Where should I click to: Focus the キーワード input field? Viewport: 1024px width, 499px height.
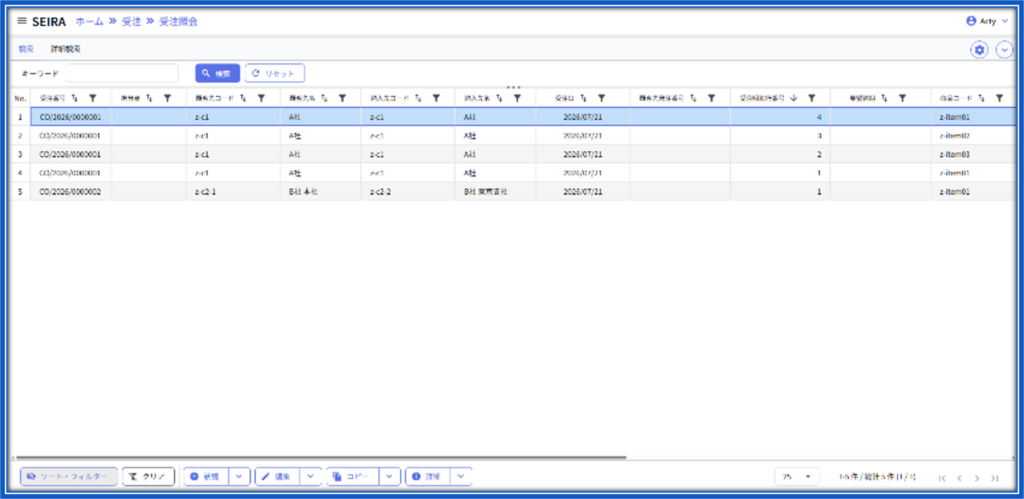click(121, 73)
